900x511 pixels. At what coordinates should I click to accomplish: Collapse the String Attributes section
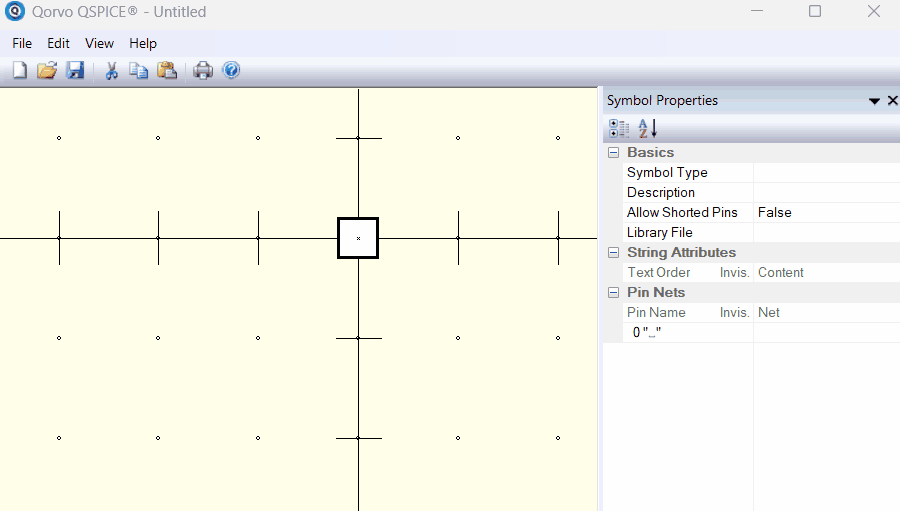[x=613, y=253]
